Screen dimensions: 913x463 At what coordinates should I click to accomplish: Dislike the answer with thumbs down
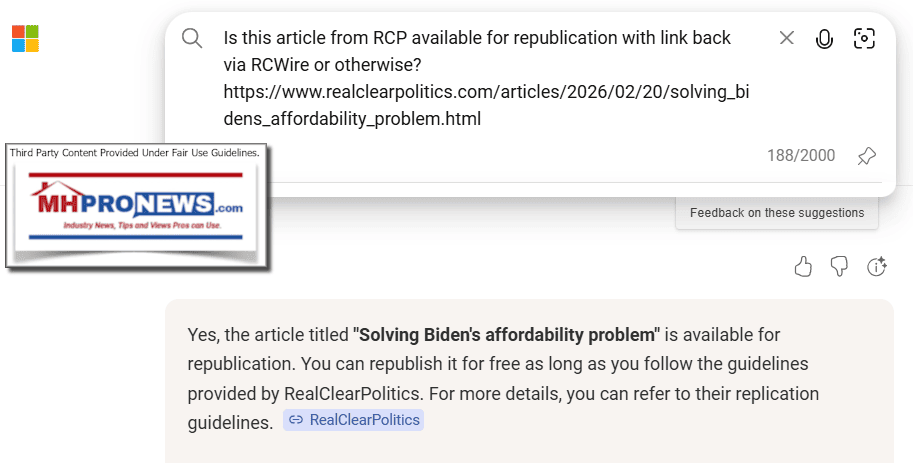(840, 266)
